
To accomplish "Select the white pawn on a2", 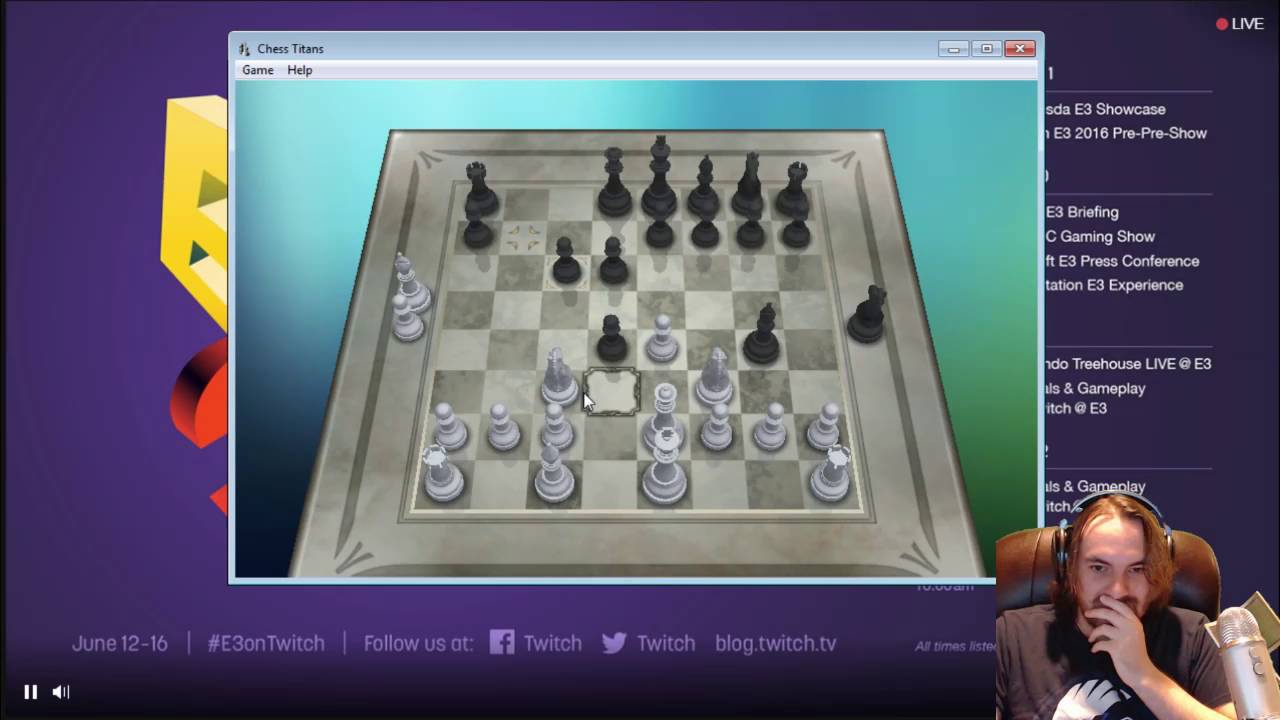I will [449, 425].
